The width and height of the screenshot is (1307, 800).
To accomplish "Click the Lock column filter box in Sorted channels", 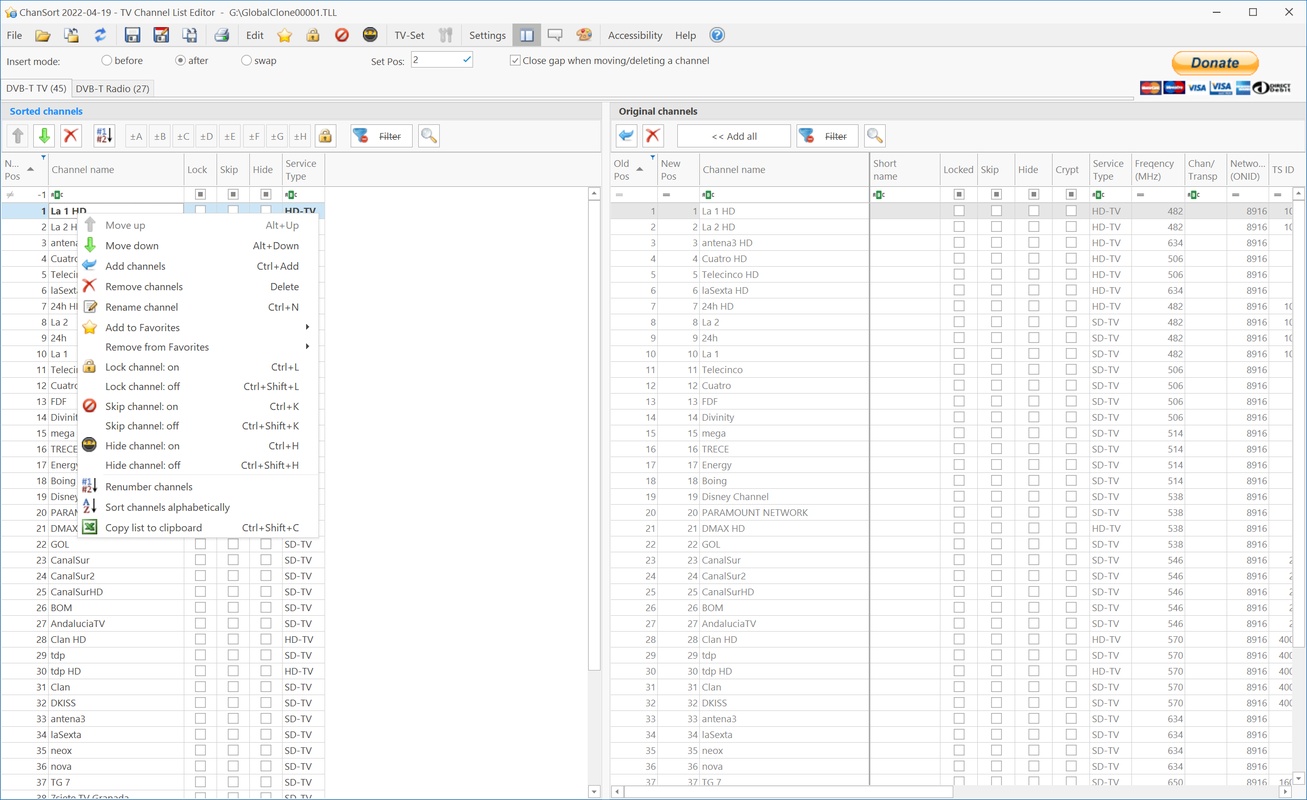I will [x=200, y=195].
